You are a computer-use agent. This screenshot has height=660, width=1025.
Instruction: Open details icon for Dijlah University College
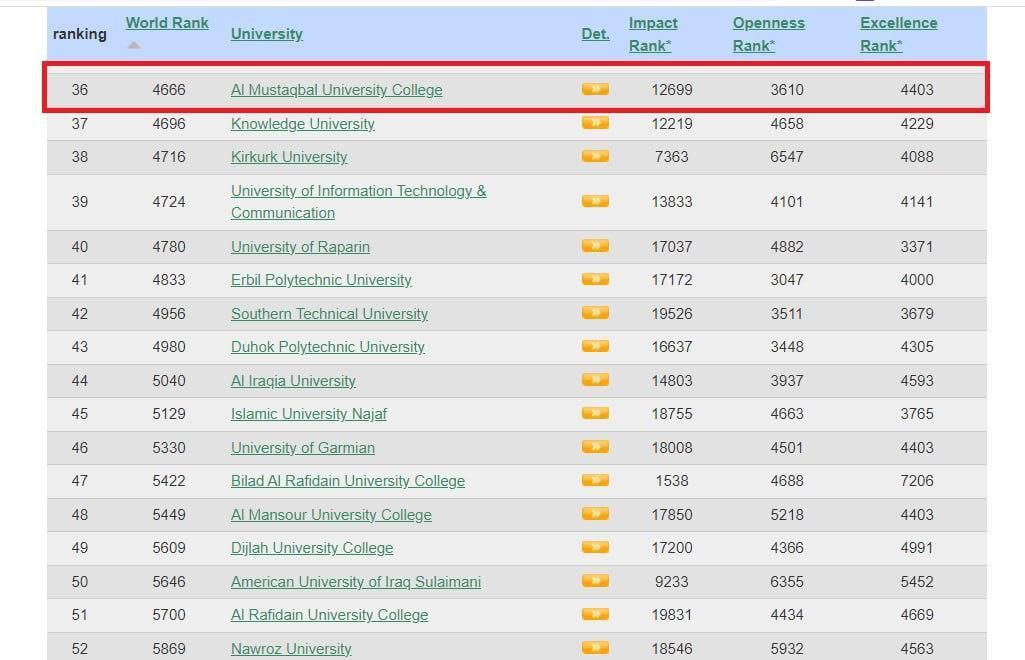pos(595,547)
